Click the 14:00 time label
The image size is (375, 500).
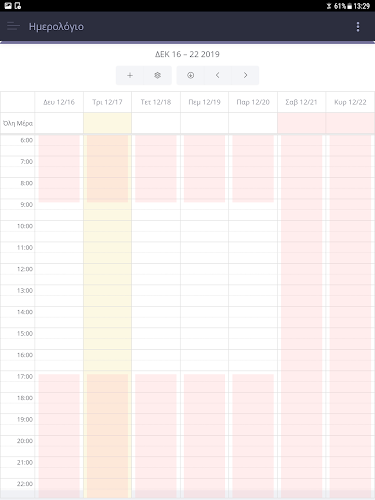(x=25, y=312)
